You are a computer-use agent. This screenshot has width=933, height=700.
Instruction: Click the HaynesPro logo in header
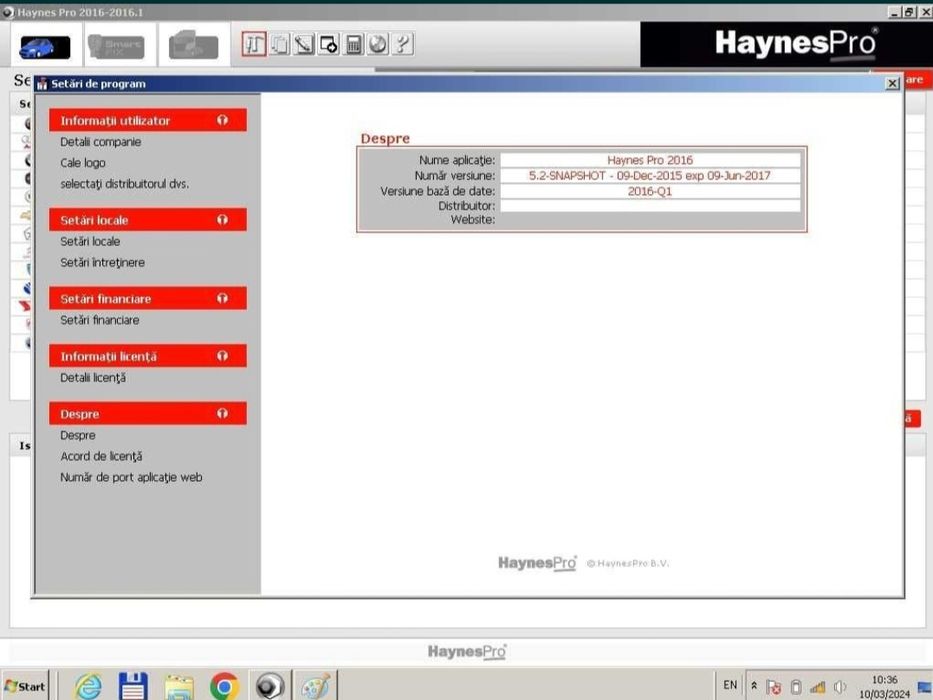point(796,45)
